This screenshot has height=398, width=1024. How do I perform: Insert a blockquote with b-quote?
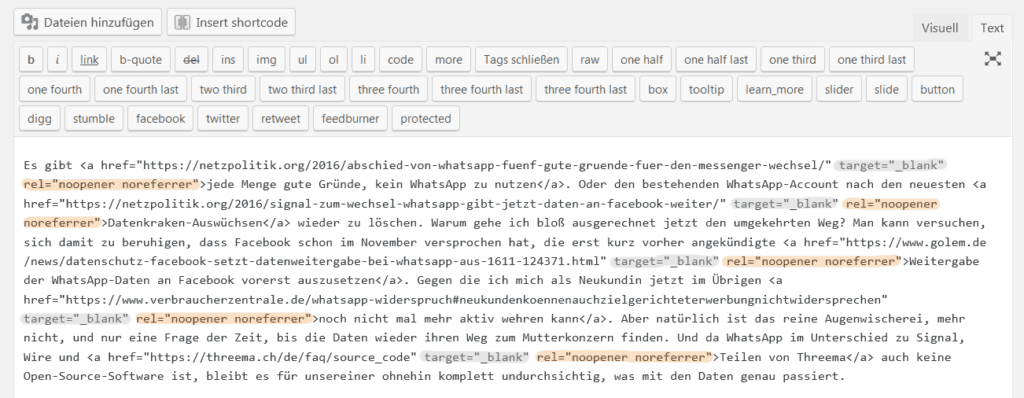pos(140,59)
